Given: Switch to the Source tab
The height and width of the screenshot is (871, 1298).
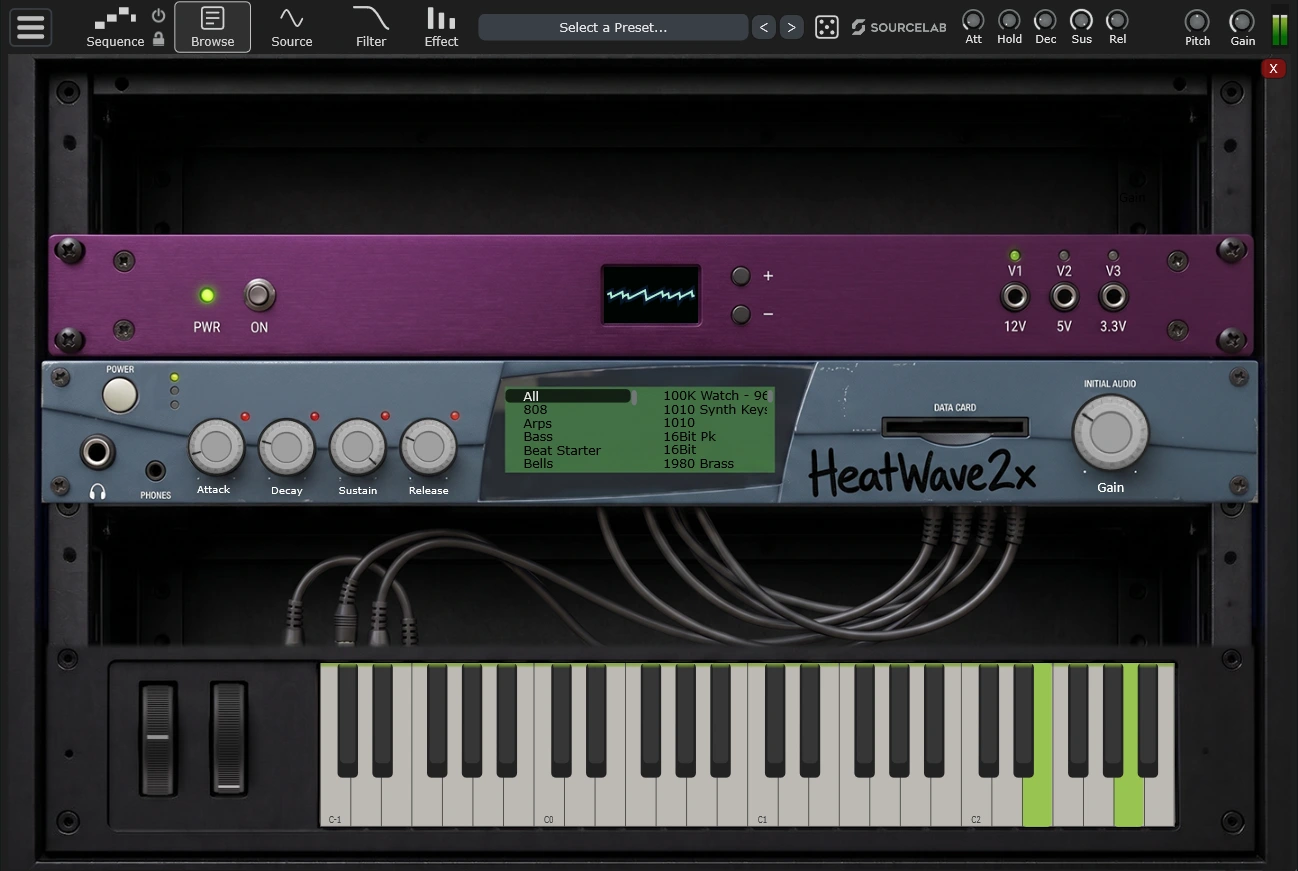Looking at the screenshot, I should (x=291, y=27).
